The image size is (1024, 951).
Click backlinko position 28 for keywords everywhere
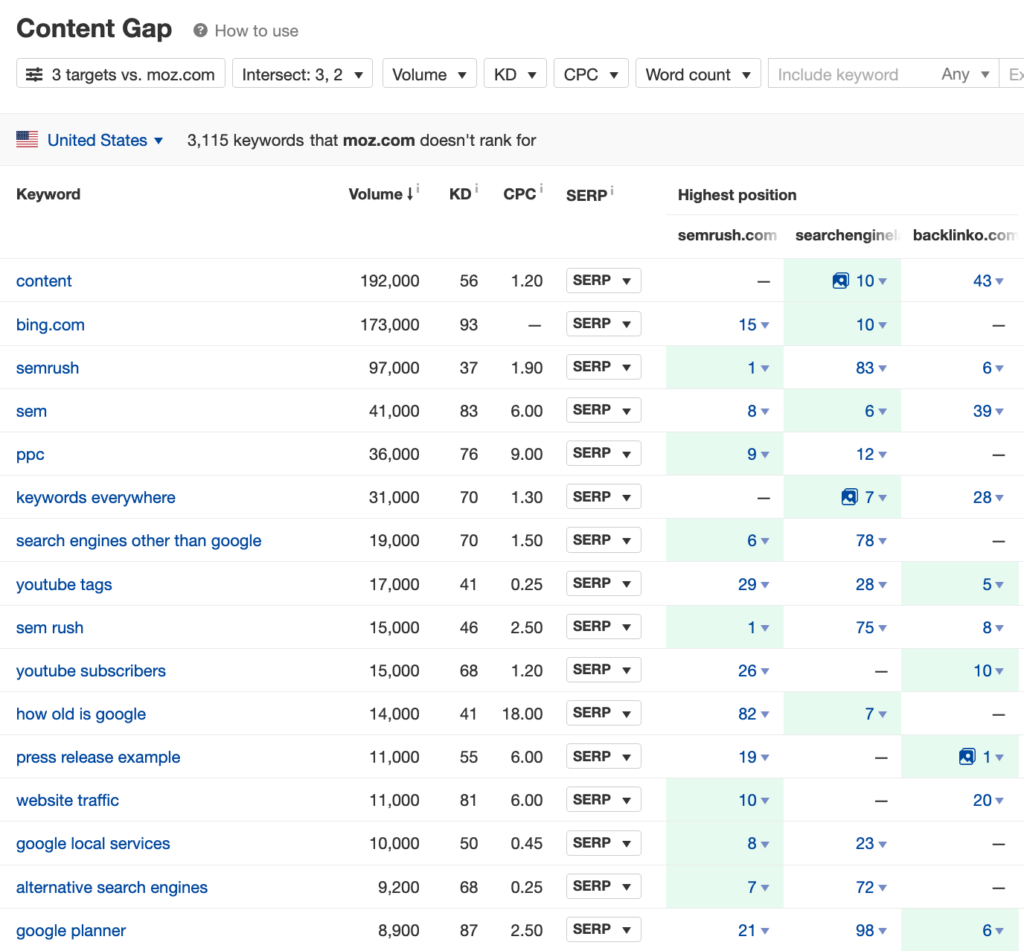coord(988,497)
